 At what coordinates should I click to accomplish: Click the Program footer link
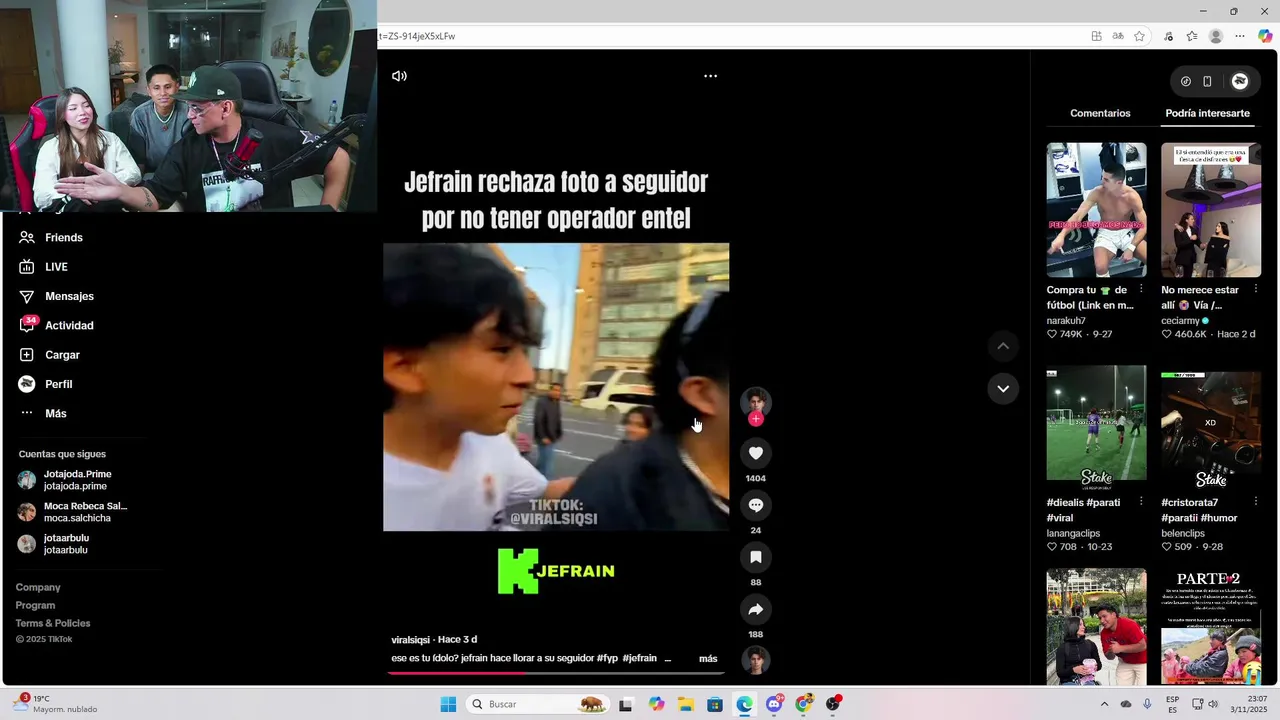point(35,605)
